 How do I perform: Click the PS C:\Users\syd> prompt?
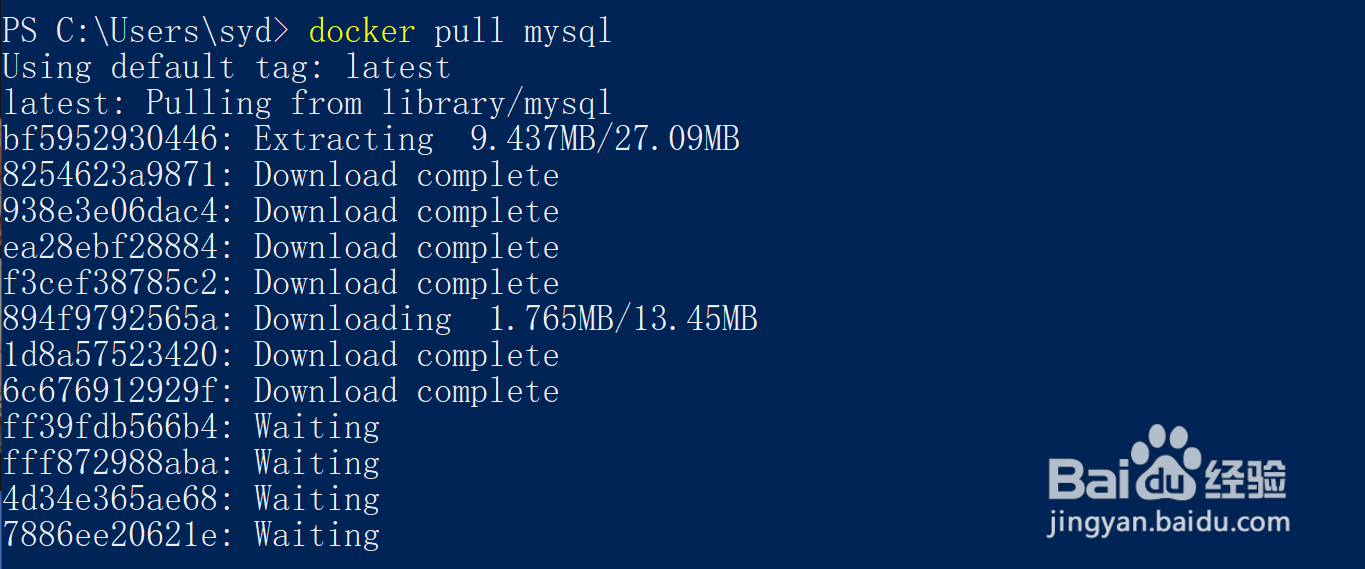click(146, 31)
